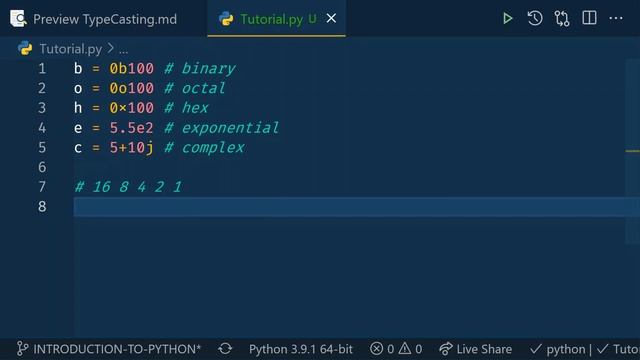Select Python 3.9.1 64-bit interpreter
This screenshot has width=640, height=360.
click(301, 349)
